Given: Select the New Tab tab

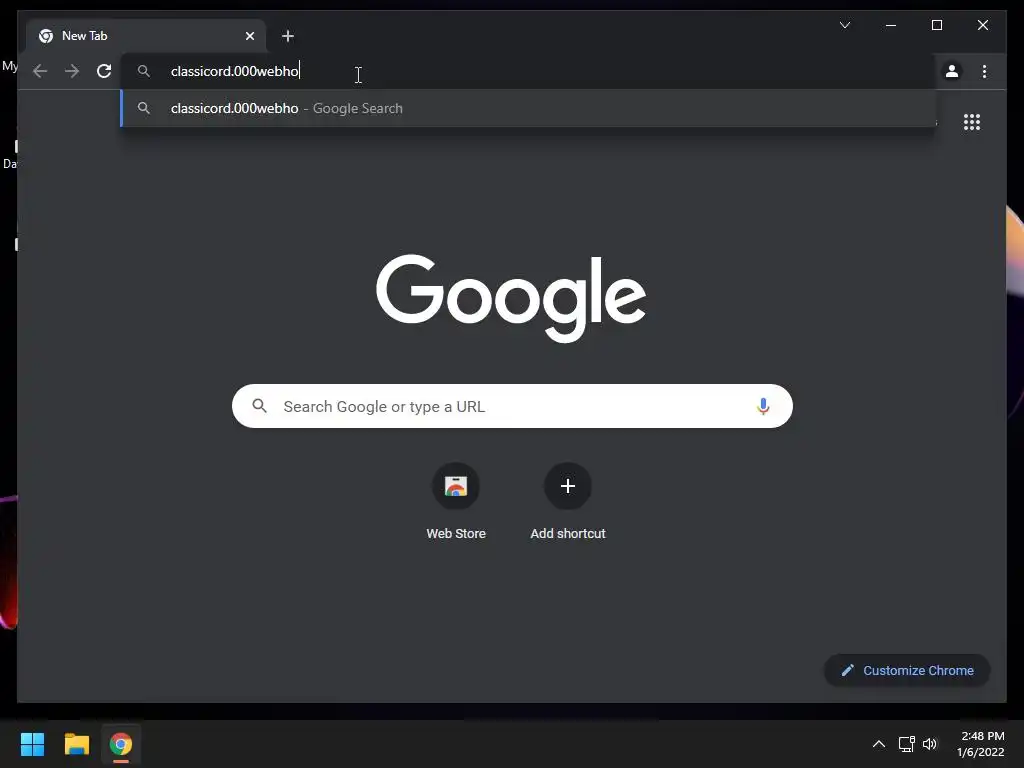Looking at the screenshot, I should tap(146, 36).
